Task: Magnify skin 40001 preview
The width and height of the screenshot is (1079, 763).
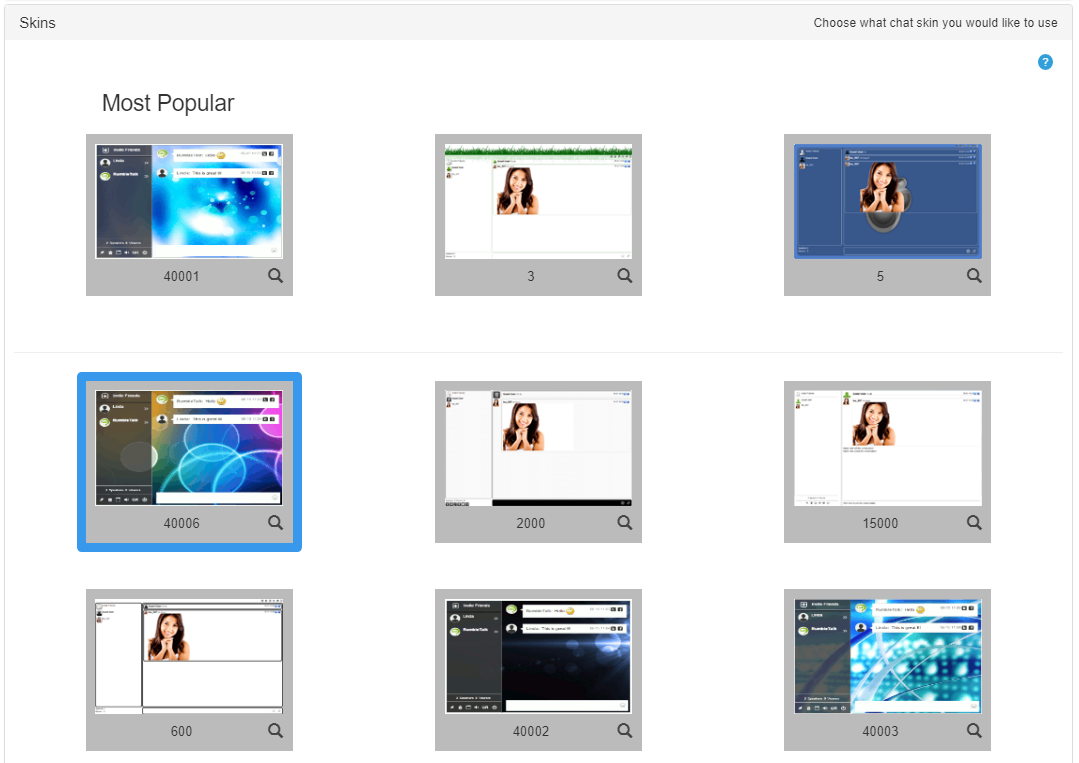Action: coord(276,276)
